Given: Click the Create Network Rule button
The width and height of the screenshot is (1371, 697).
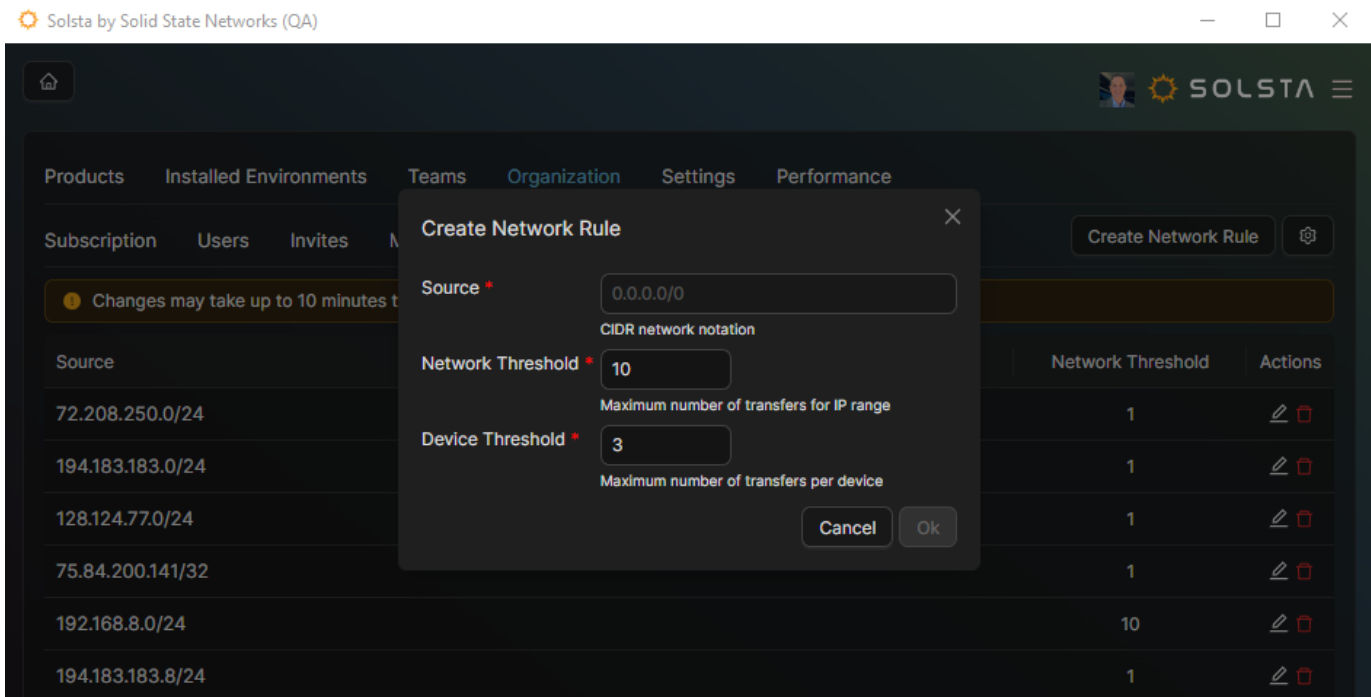Looking at the screenshot, I should pos(1173,236).
